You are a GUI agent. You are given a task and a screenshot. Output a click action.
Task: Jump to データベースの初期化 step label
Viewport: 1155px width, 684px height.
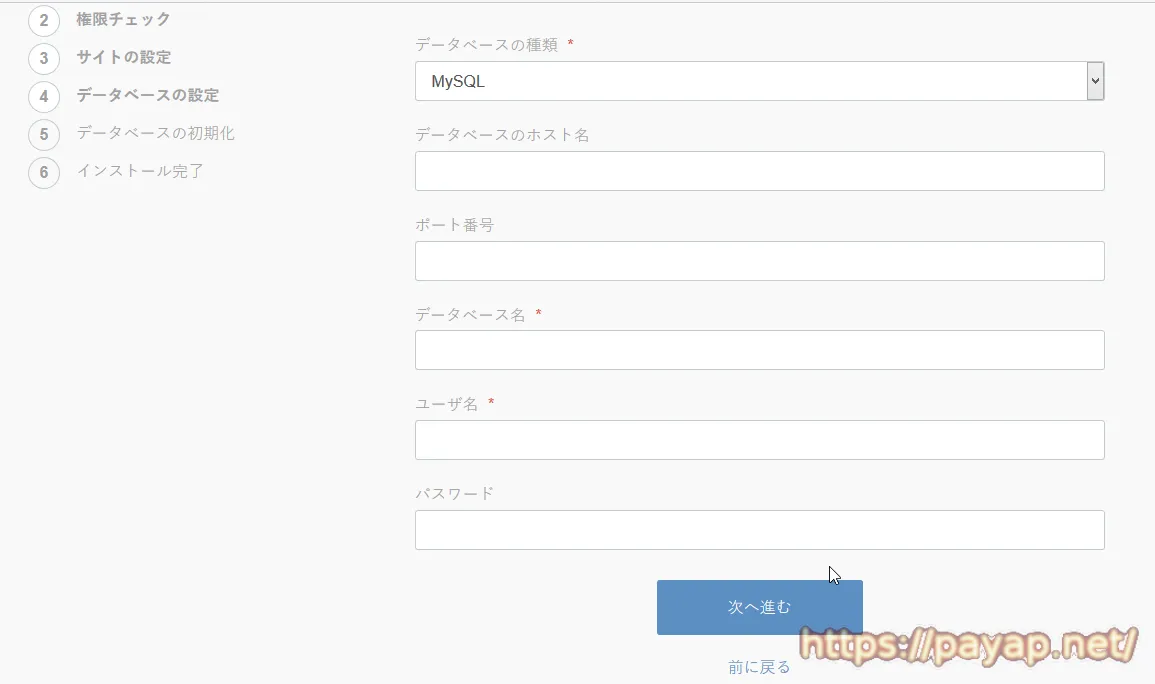click(x=155, y=133)
